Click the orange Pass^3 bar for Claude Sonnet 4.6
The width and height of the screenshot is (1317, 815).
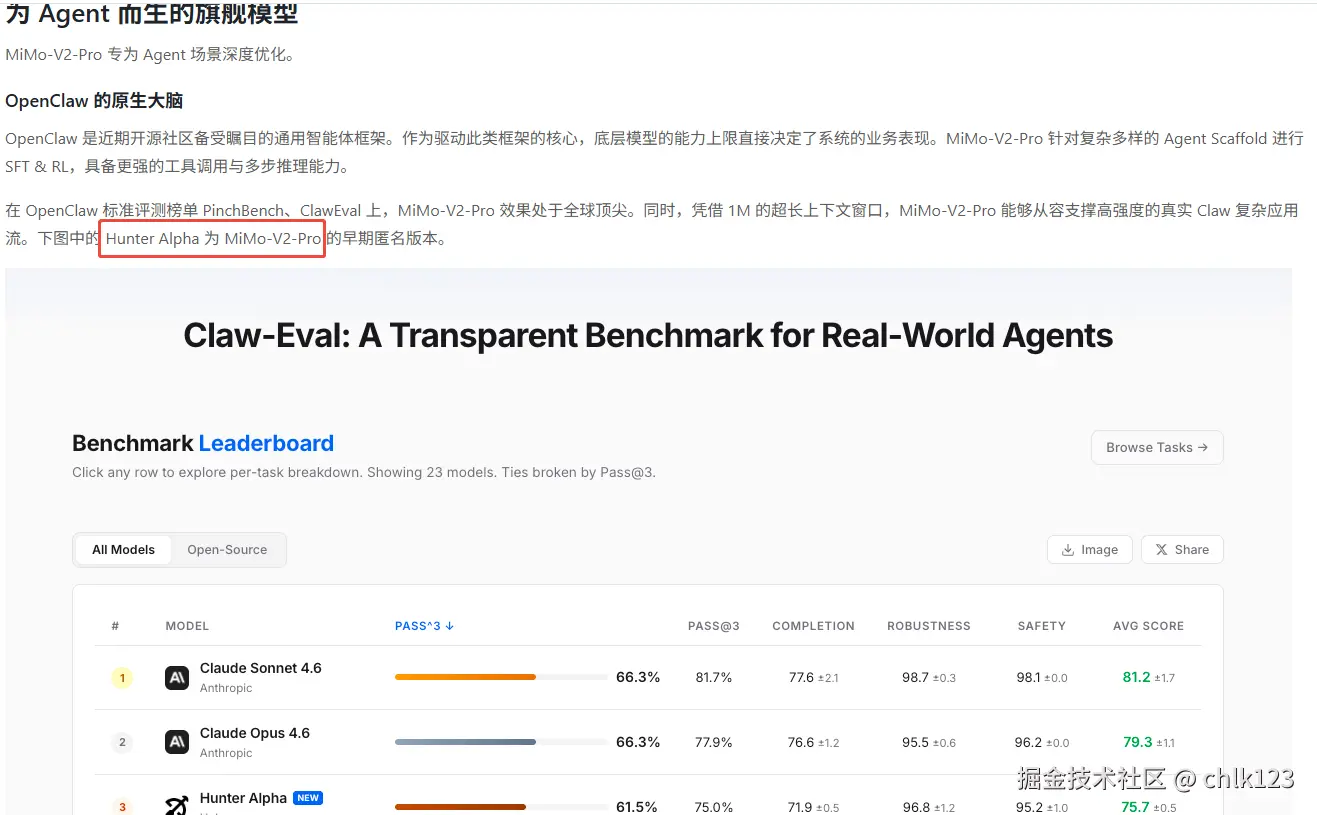[465, 677]
